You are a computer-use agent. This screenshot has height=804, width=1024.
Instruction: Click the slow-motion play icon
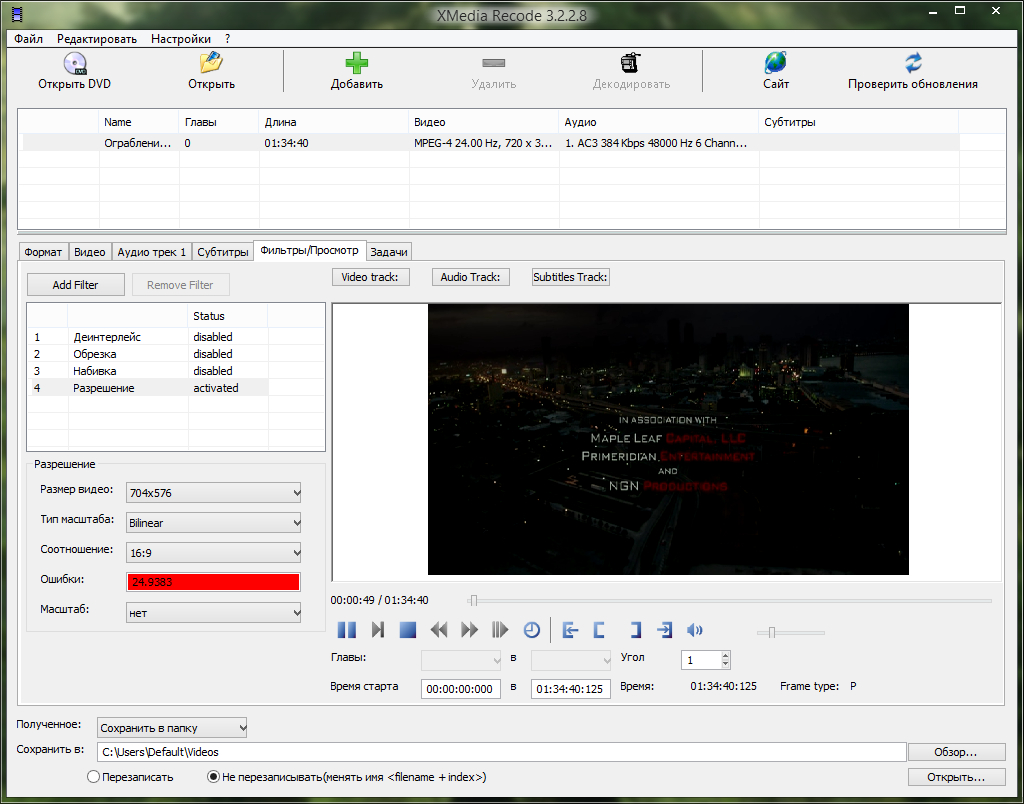[500, 630]
